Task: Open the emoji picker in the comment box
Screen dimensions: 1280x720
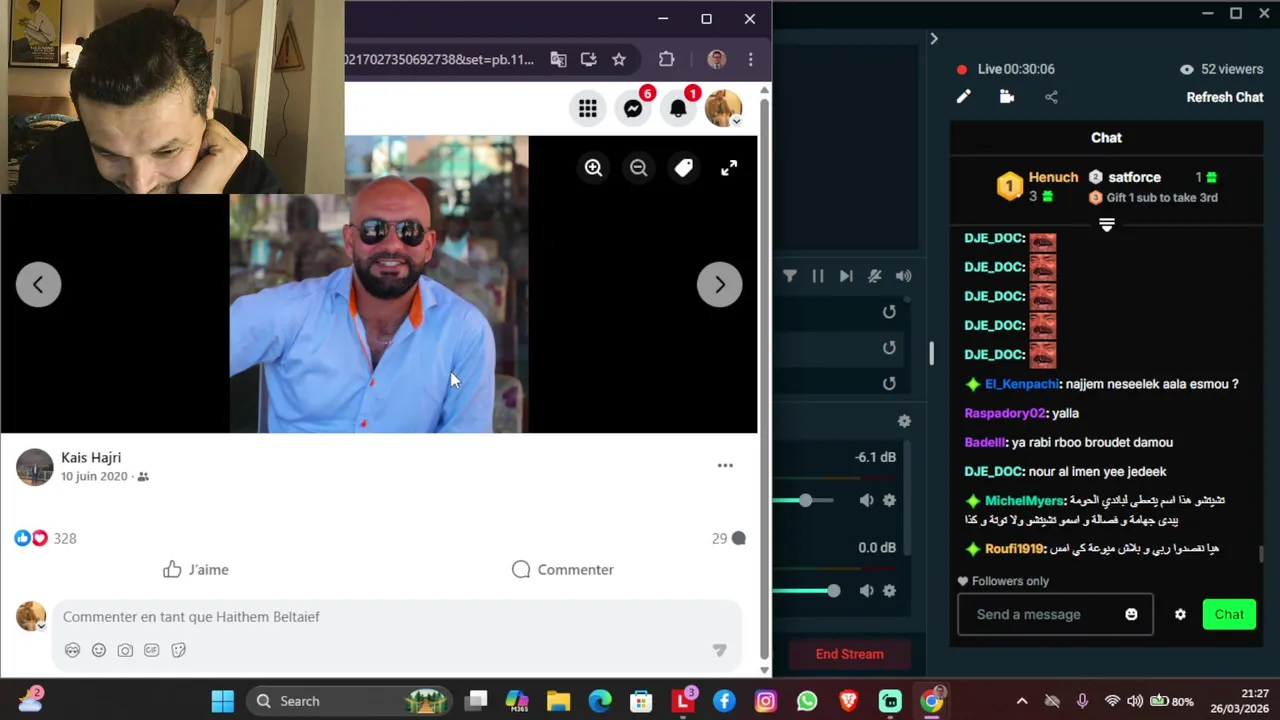Action: 99,650
